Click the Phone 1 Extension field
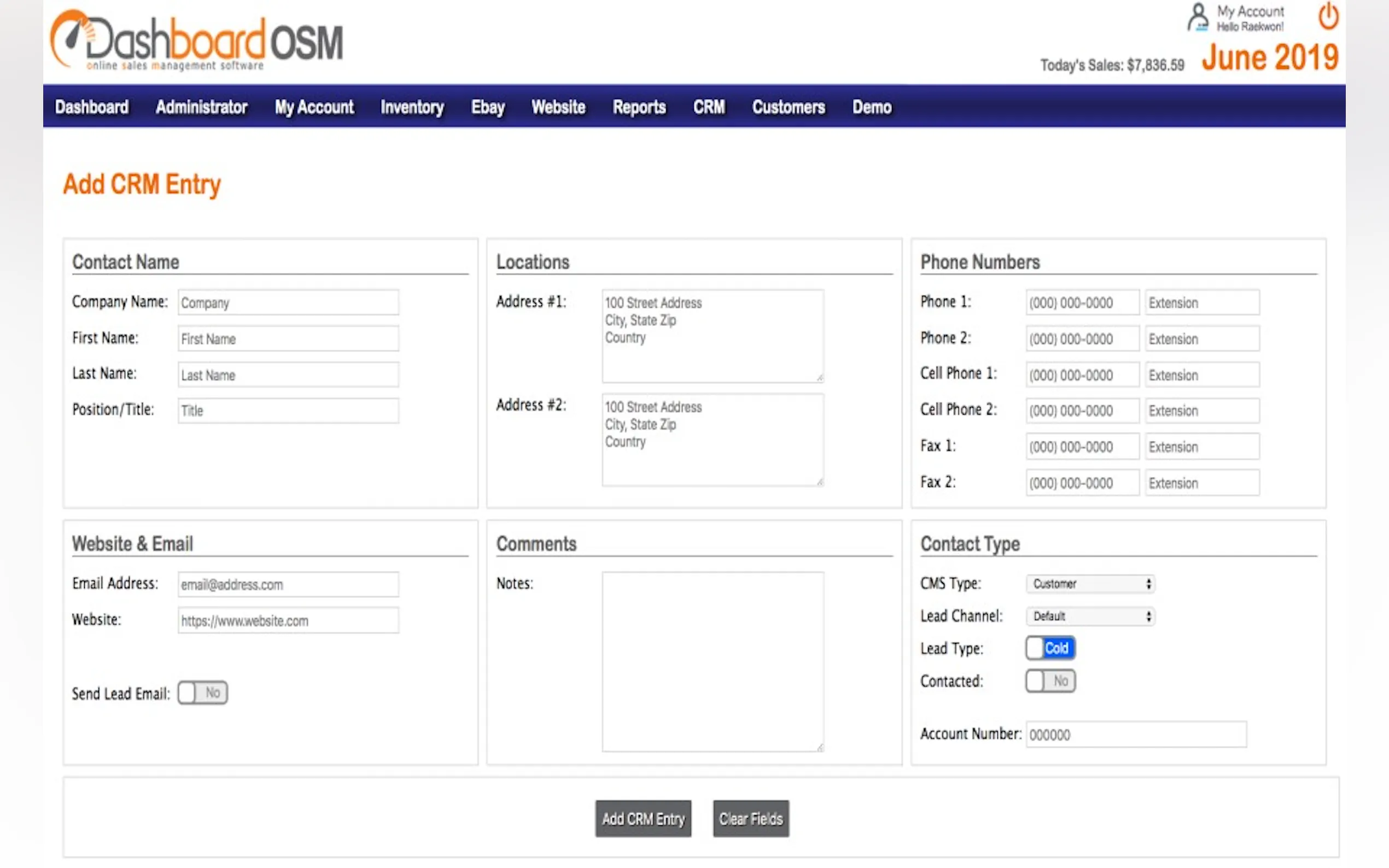This screenshot has height=868, width=1389. (1202, 302)
